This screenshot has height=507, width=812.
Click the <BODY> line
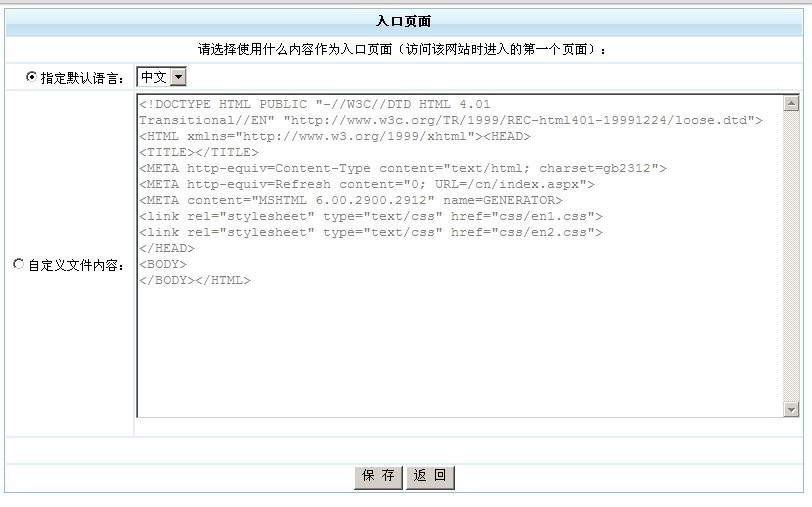pos(163,265)
